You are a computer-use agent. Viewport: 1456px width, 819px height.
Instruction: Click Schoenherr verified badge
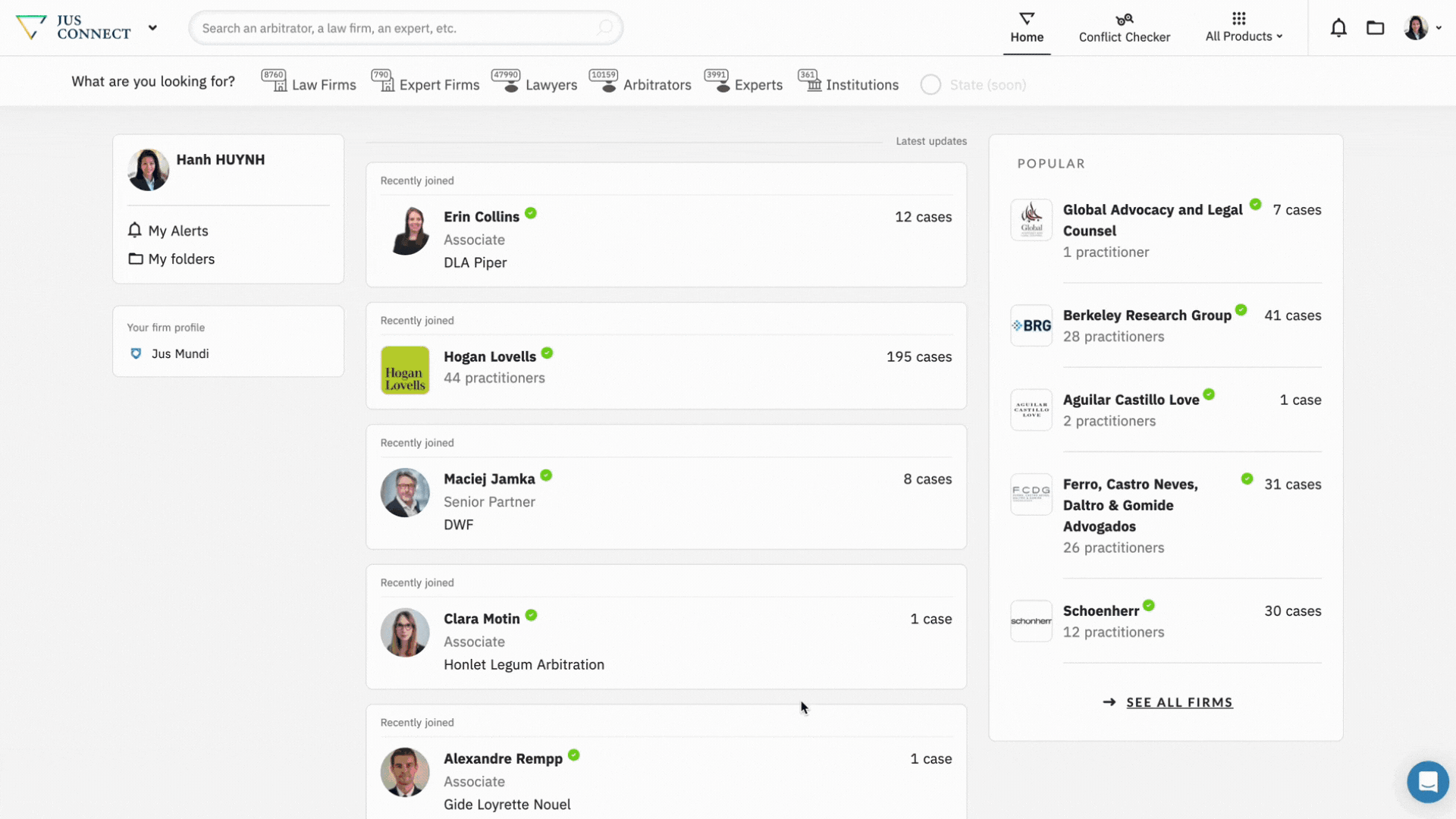click(x=1149, y=605)
